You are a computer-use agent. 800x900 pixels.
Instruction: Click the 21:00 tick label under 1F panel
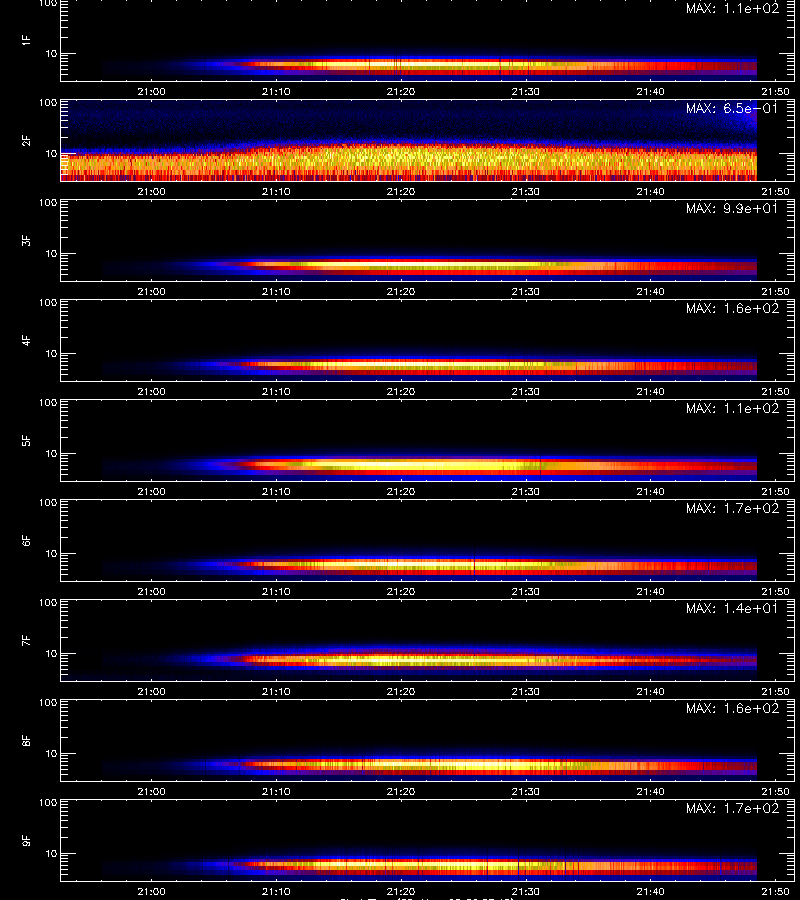(x=152, y=92)
